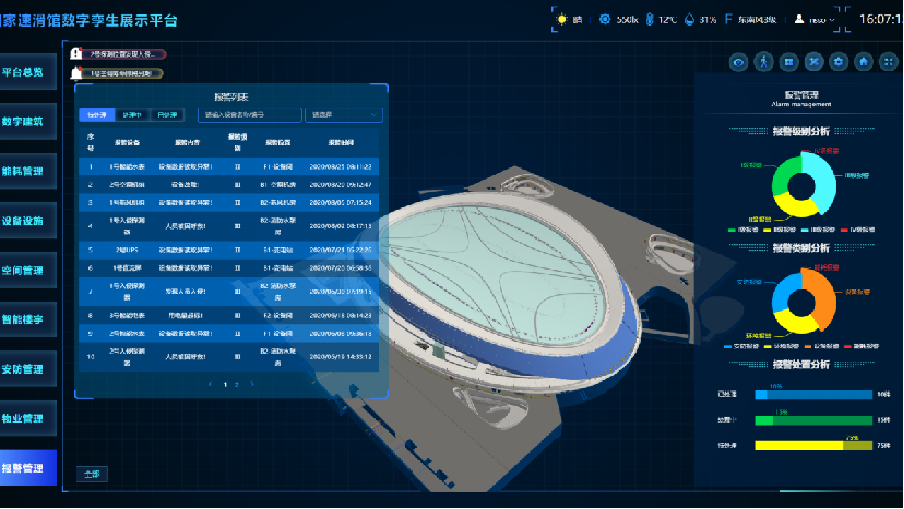Click the rectangle panel icon in toolbar
This screenshot has width=904, height=509.
pos(788,62)
